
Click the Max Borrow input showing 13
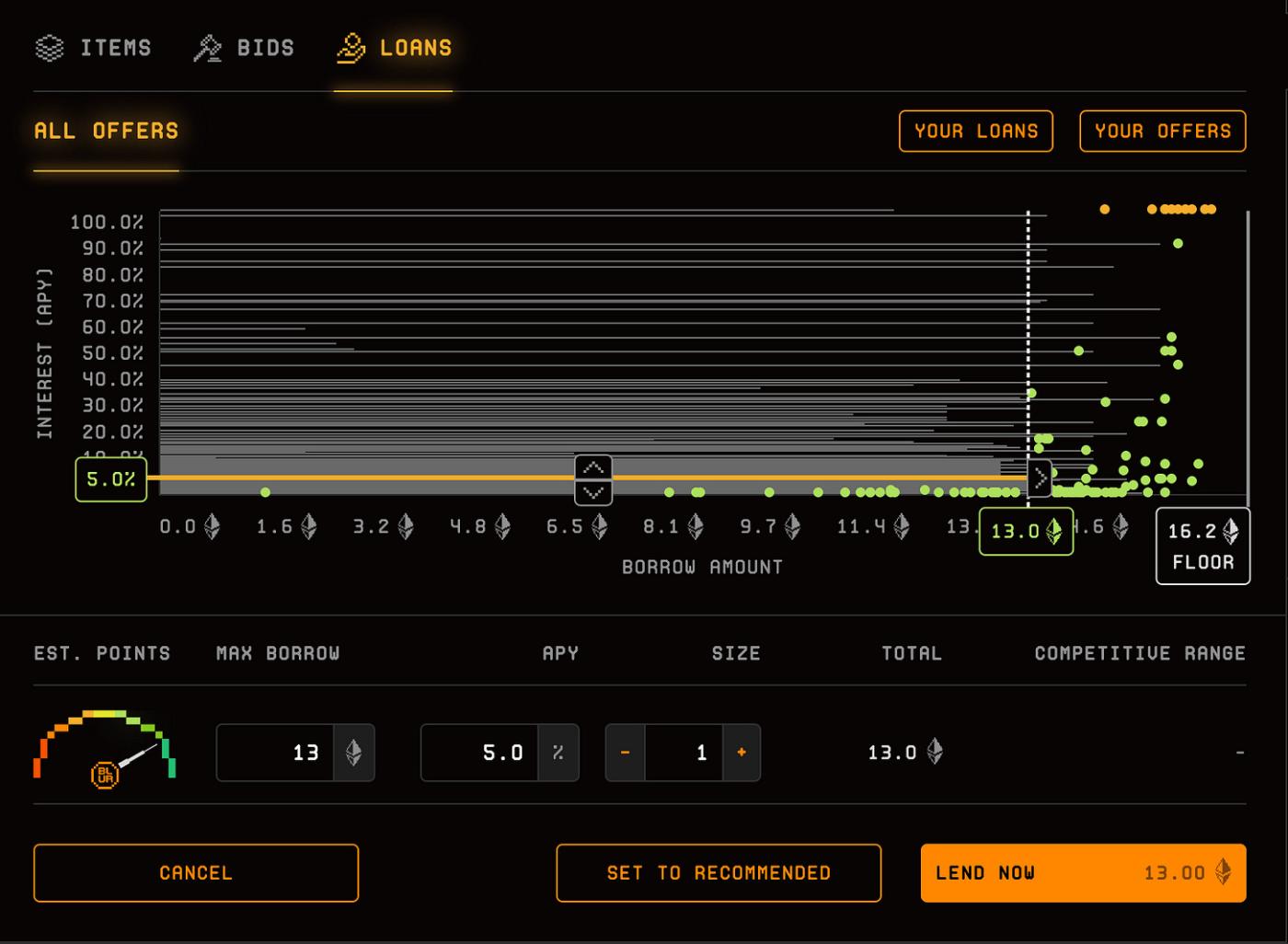point(275,753)
